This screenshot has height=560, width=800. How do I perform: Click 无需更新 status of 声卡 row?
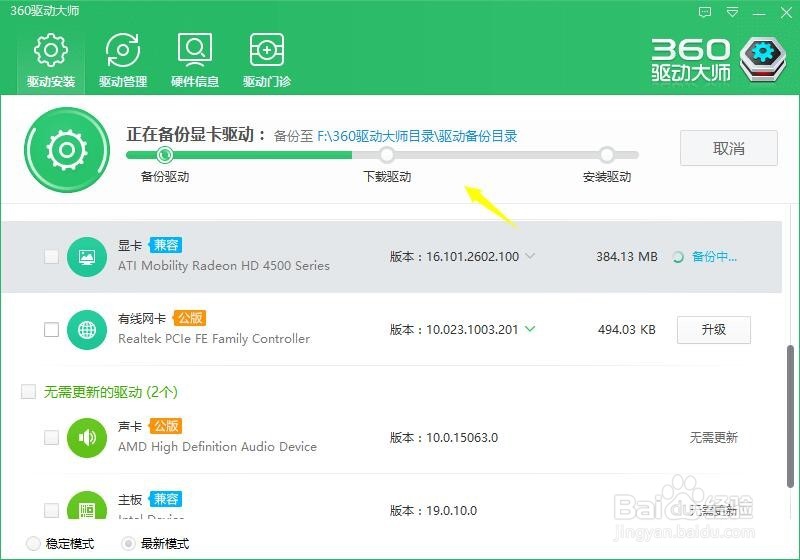pyautogui.click(x=714, y=438)
